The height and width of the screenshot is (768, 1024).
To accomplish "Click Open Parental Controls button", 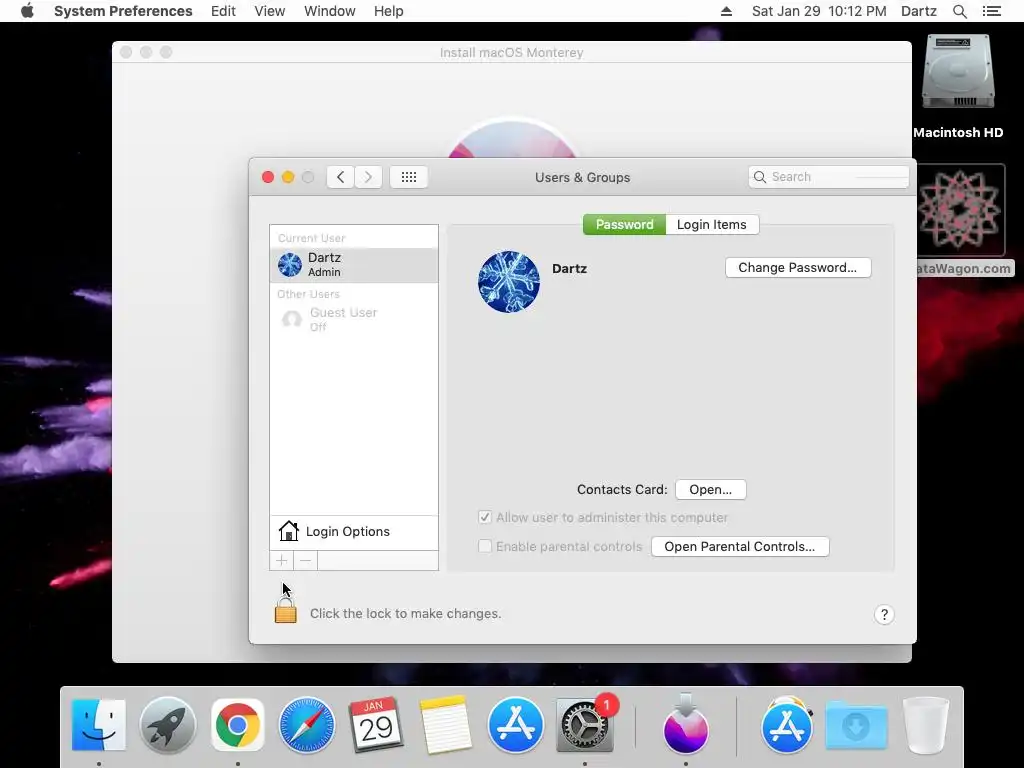I will tap(740, 547).
